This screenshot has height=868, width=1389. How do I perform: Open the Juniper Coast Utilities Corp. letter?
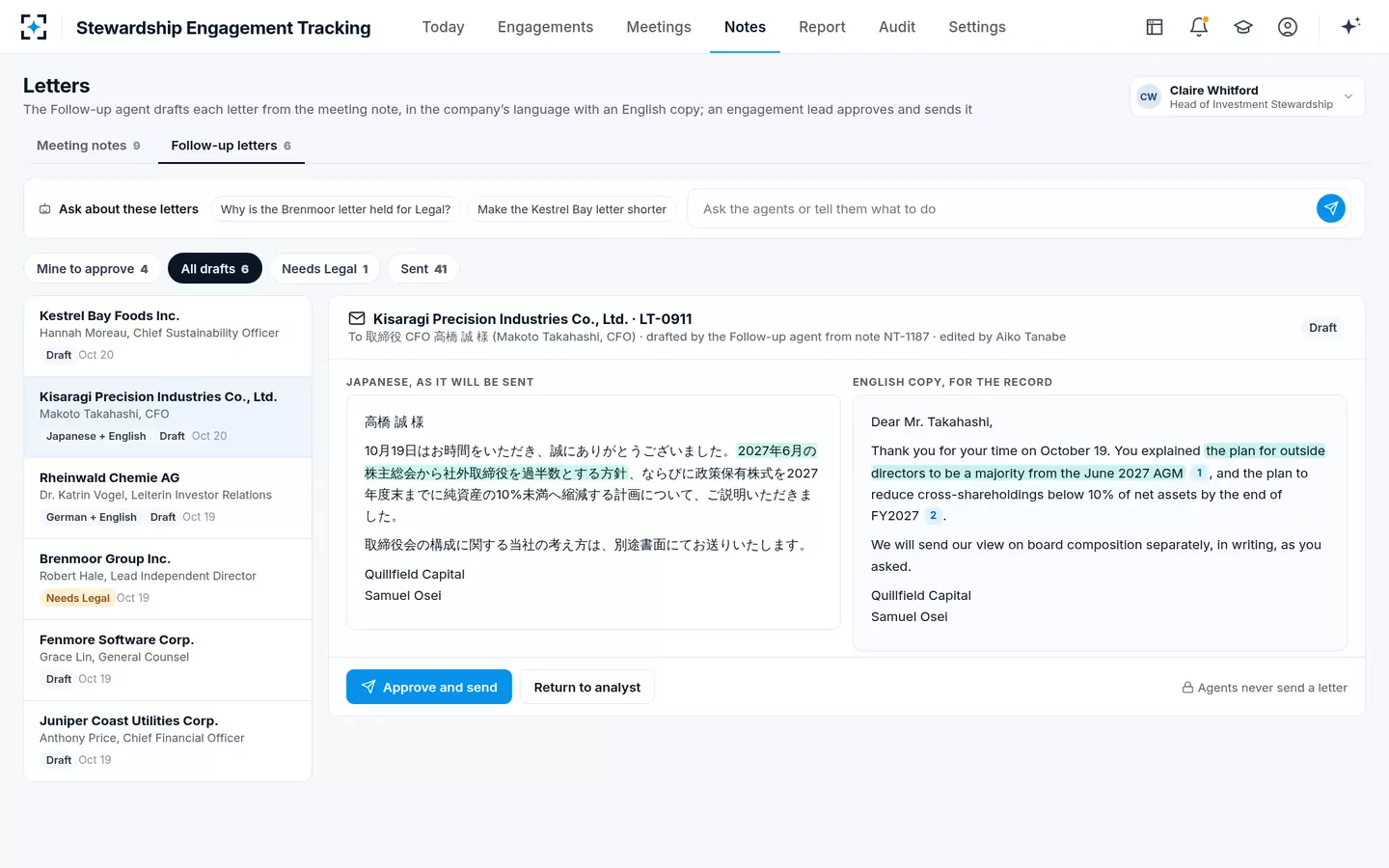pyautogui.click(x=168, y=741)
